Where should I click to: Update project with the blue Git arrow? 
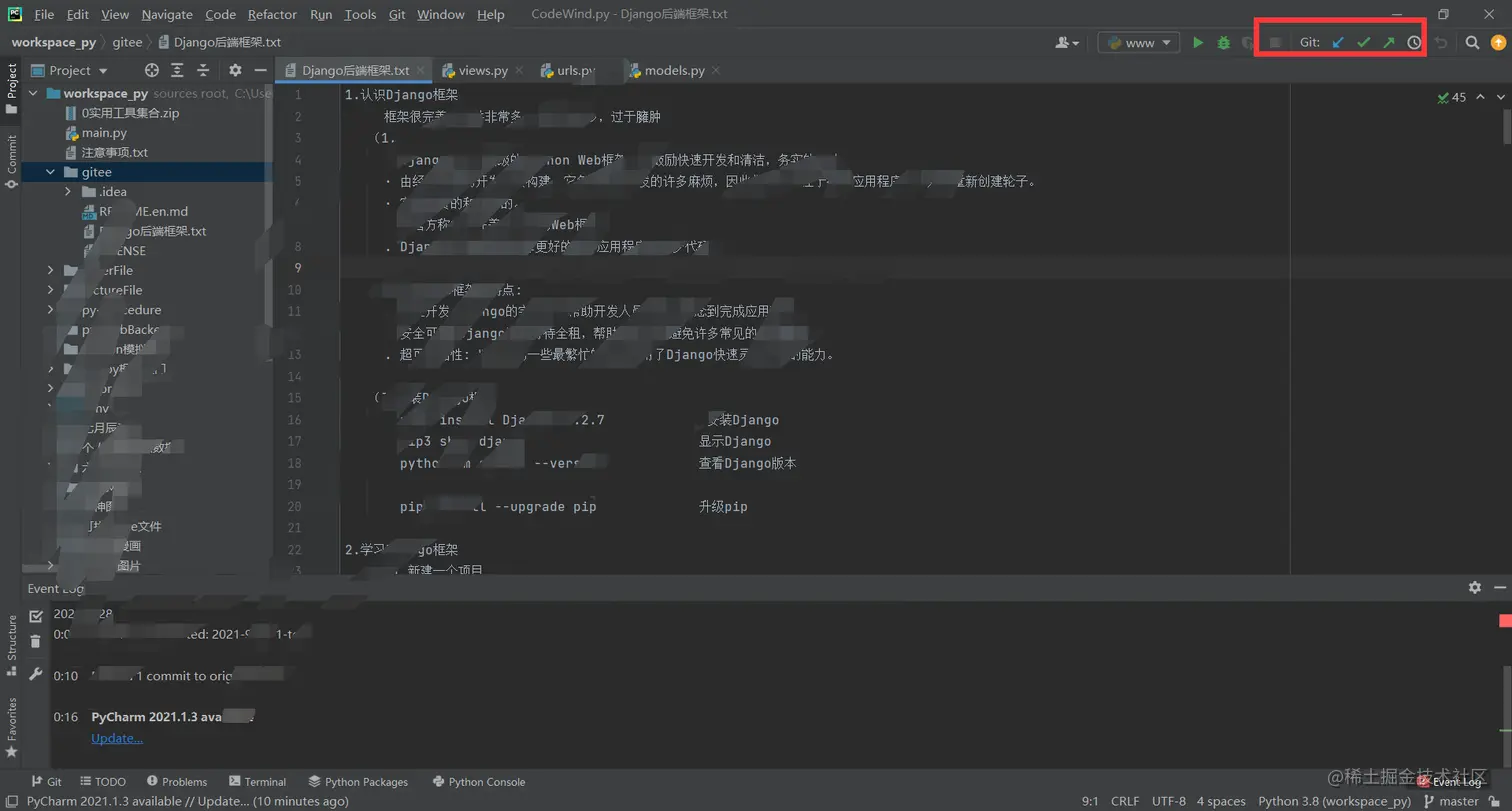[1338, 43]
